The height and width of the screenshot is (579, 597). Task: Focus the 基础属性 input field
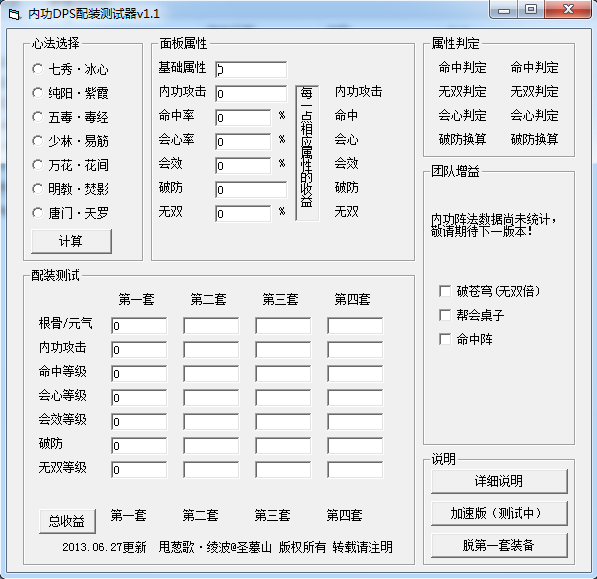coord(251,70)
